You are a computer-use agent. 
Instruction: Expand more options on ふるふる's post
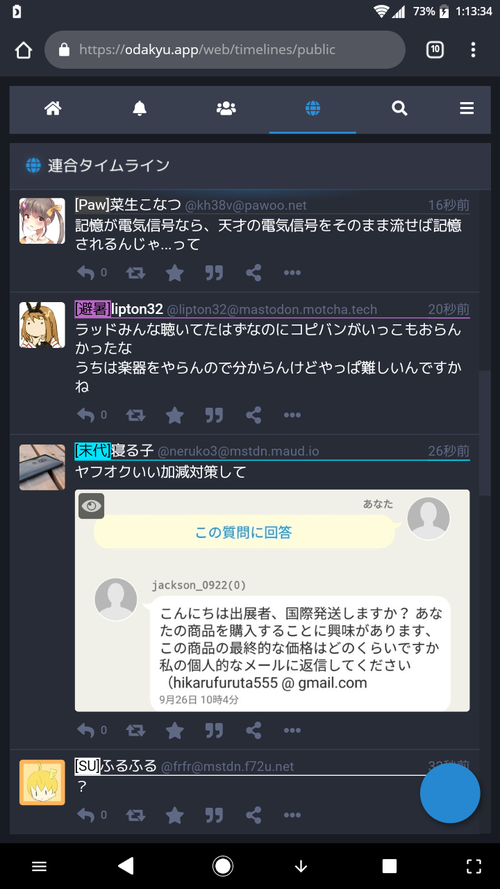(x=292, y=815)
